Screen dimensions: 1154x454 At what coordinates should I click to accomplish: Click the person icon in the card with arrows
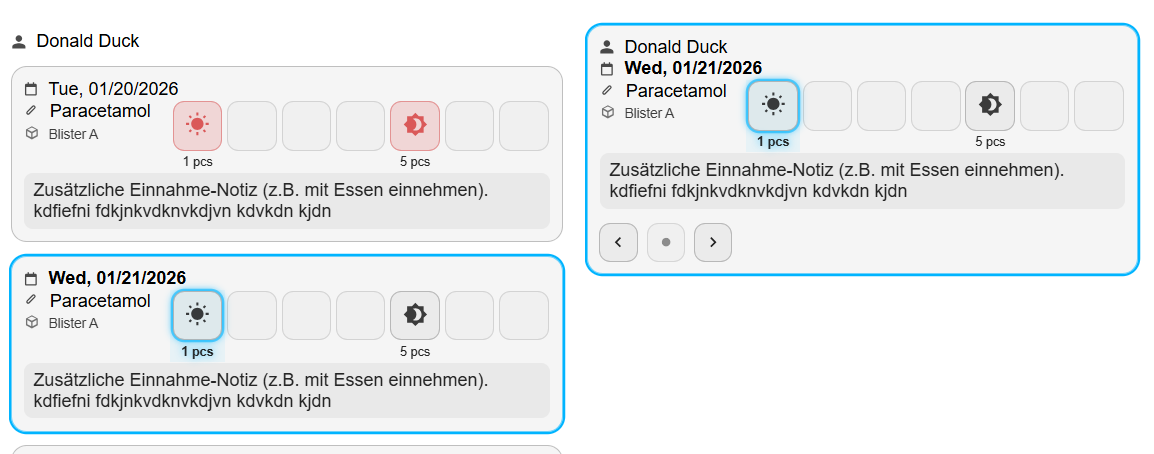coord(606,47)
